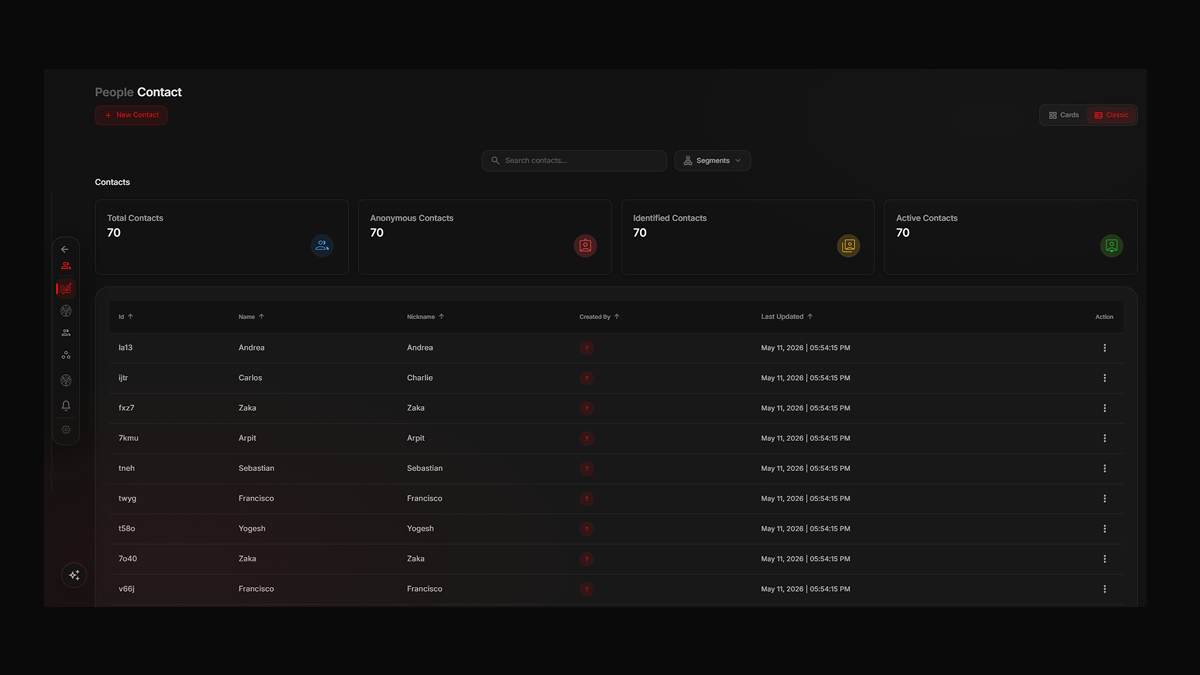Click name 'Francisco' in the twyg row
Screen dimensions: 1200x675
[256, 498]
